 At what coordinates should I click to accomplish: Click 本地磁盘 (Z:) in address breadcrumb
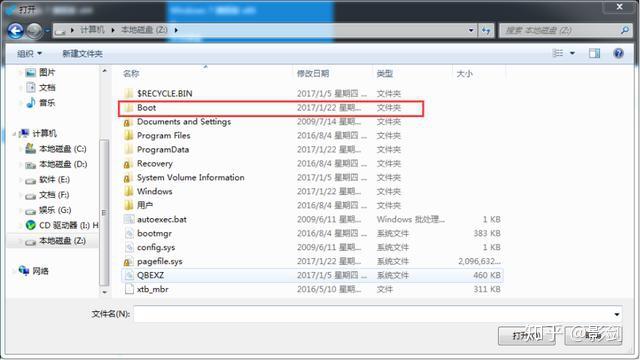tap(144, 30)
